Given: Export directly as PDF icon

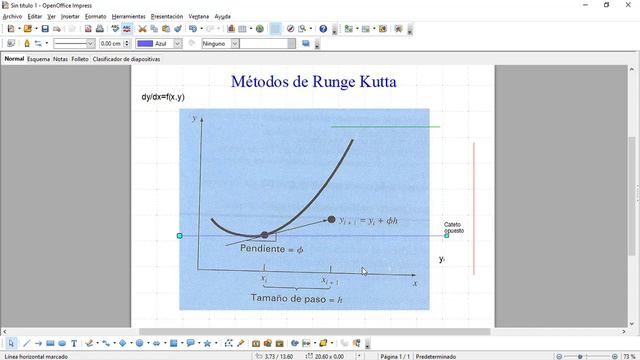Looking at the screenshot, I should (x=88, y=29).
